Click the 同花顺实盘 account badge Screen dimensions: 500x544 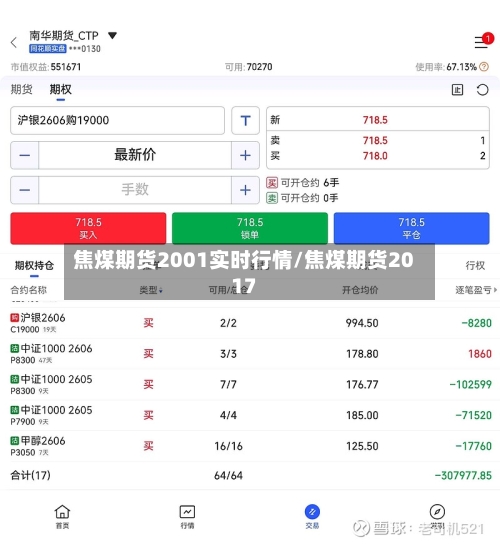tap(48, 49)
